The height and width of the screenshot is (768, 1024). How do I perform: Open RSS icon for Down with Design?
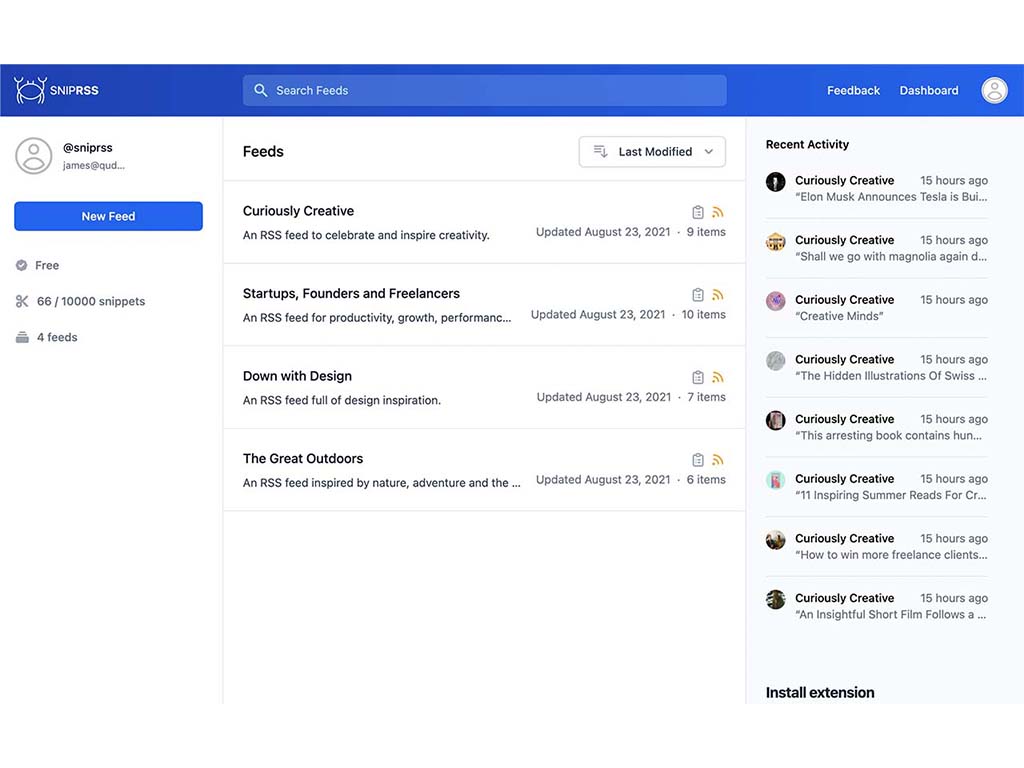point(718,377)
